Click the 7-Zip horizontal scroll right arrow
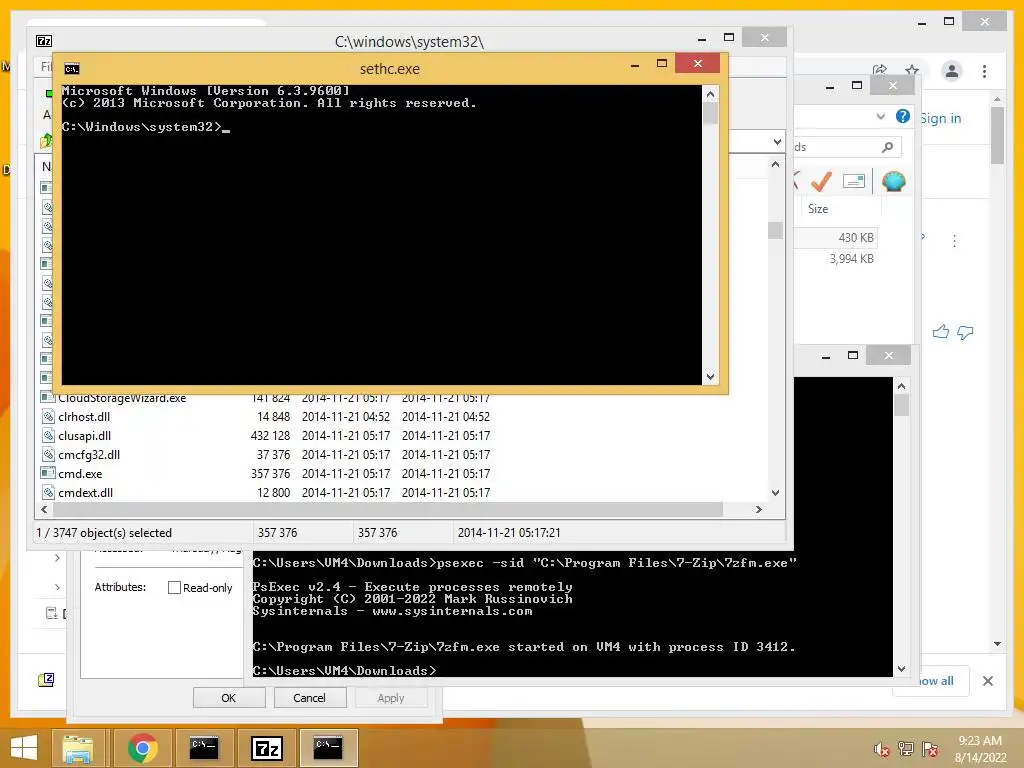This screenshot has width=1024, height=768. [759, 509]
